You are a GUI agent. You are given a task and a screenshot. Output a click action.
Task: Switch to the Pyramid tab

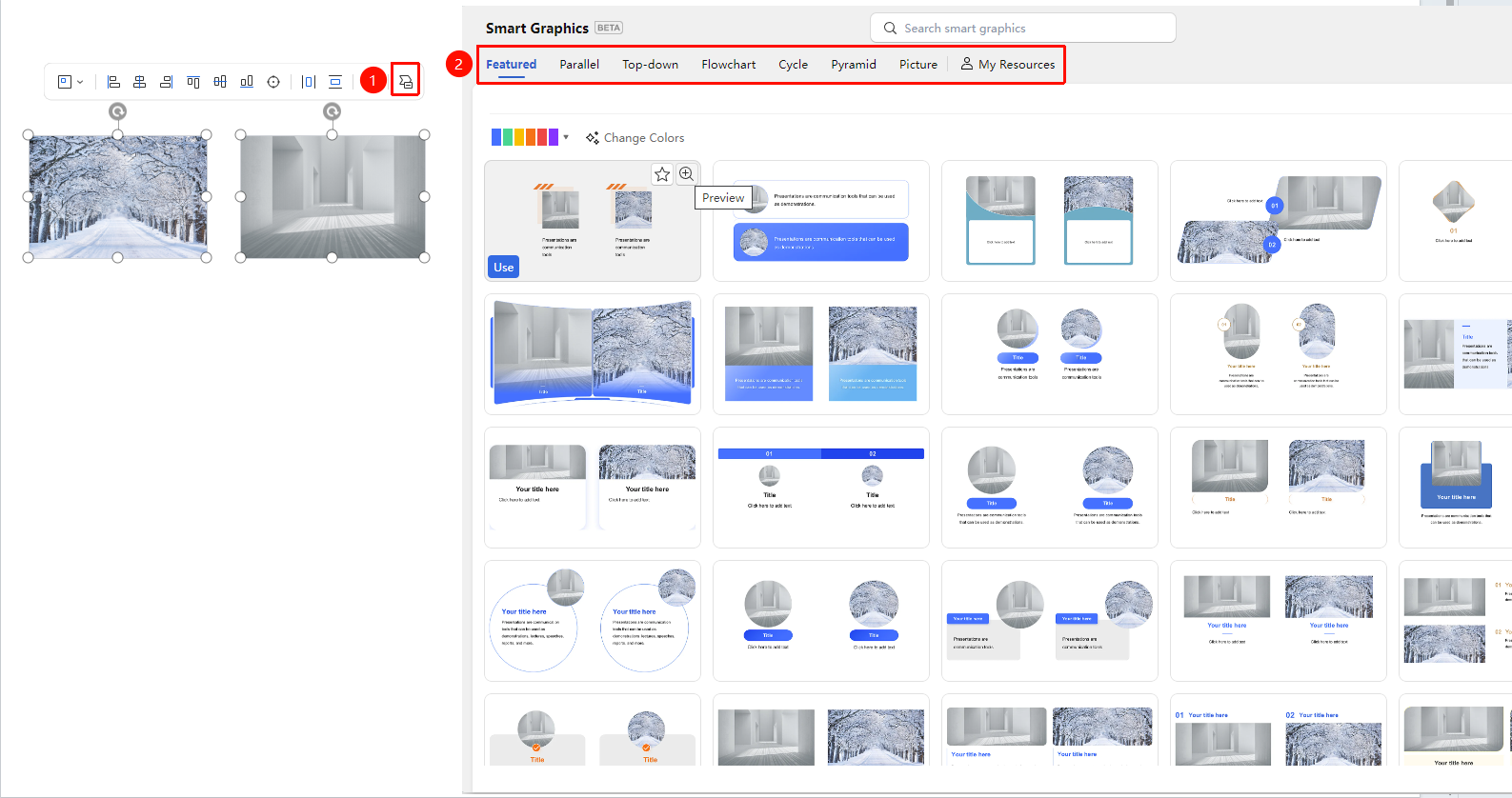854,65
